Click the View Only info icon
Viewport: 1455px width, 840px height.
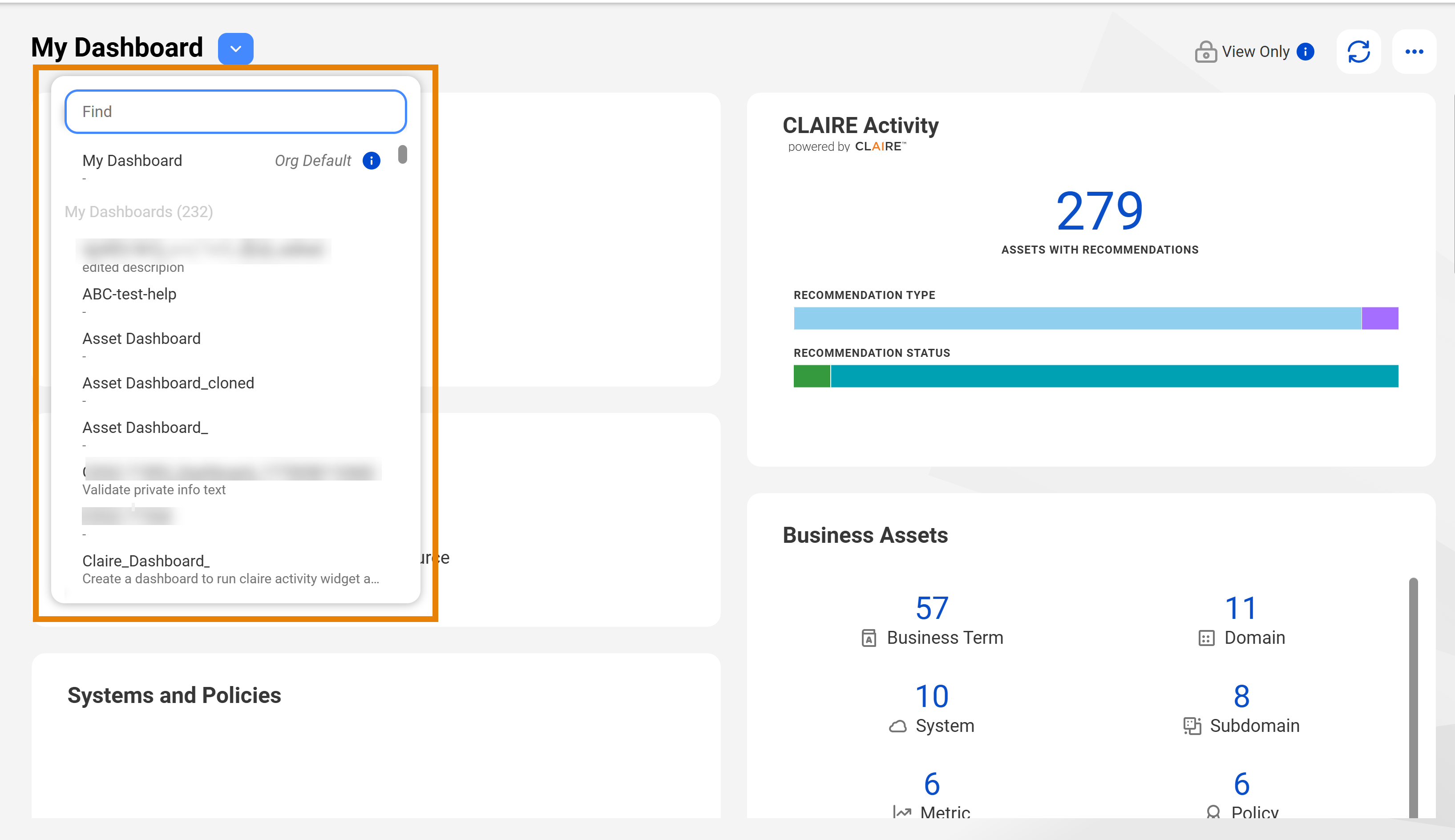(1305, 52)
